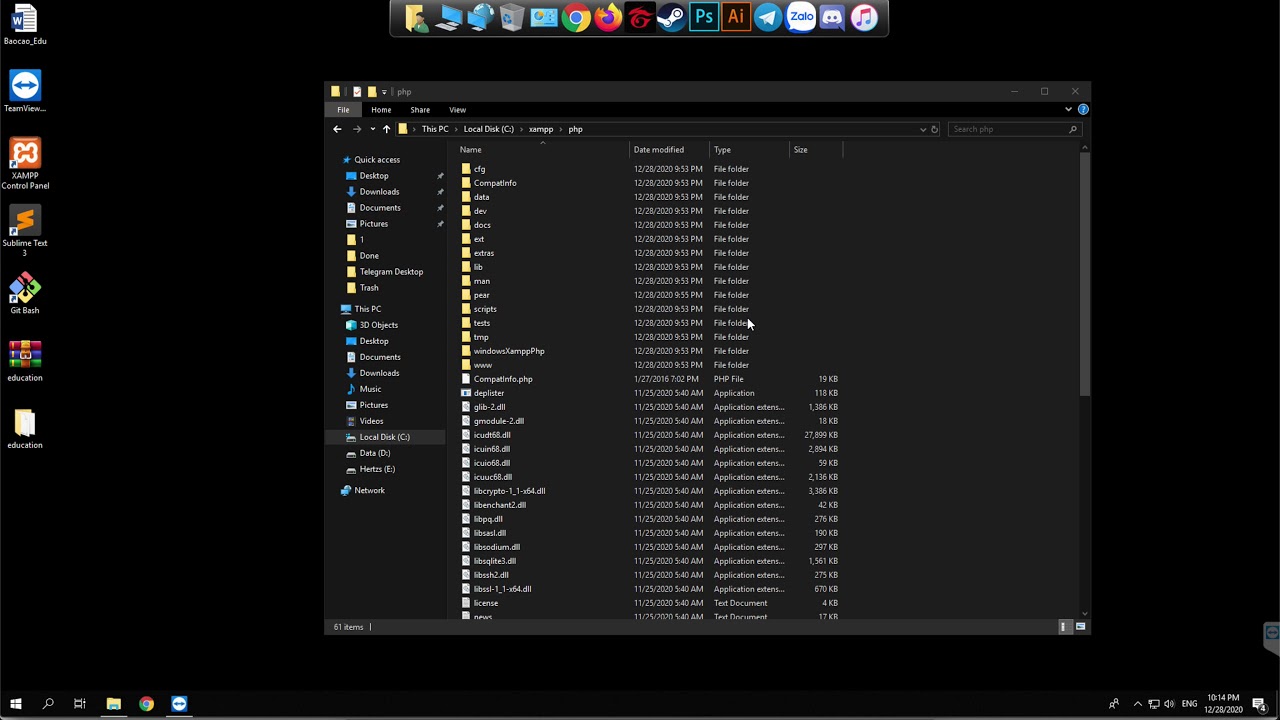Open the Recent locations dropdown arrow

[372, 129]
